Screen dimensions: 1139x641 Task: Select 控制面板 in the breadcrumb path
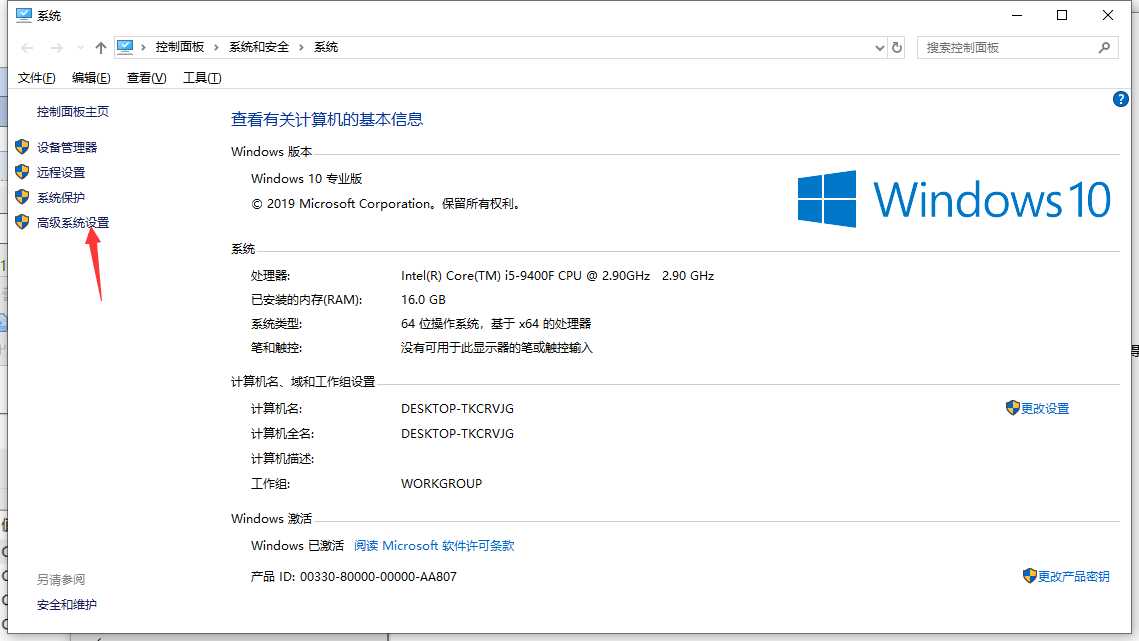click(x=179, y=47)
